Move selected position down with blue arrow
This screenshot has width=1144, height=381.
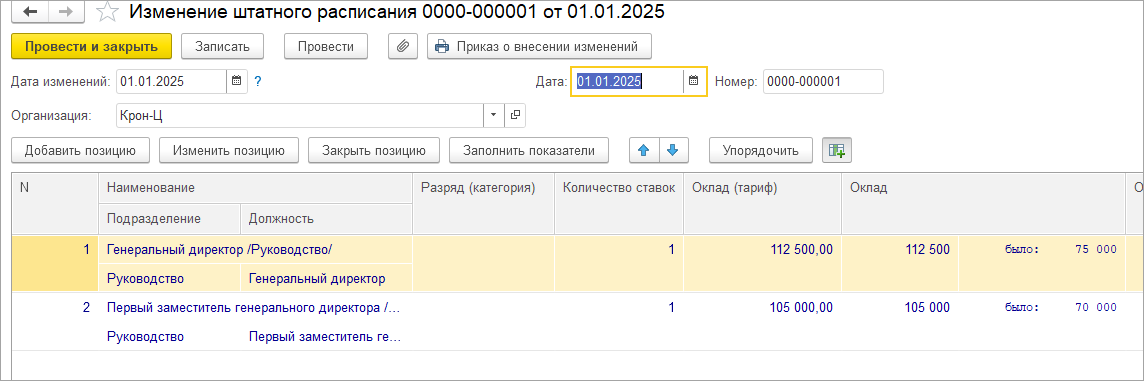[673, 150]
